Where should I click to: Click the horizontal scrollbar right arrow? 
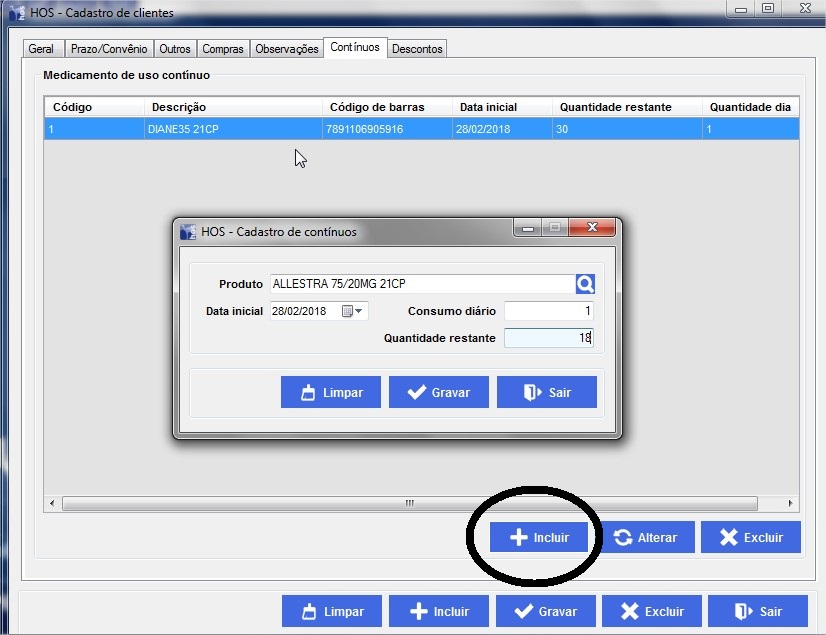point(790,503)
